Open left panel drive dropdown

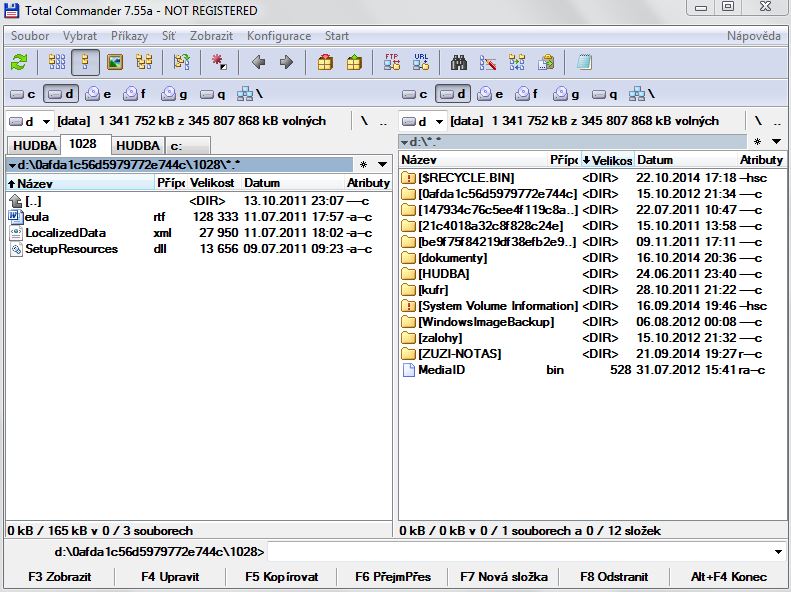(x=30, y=122)
